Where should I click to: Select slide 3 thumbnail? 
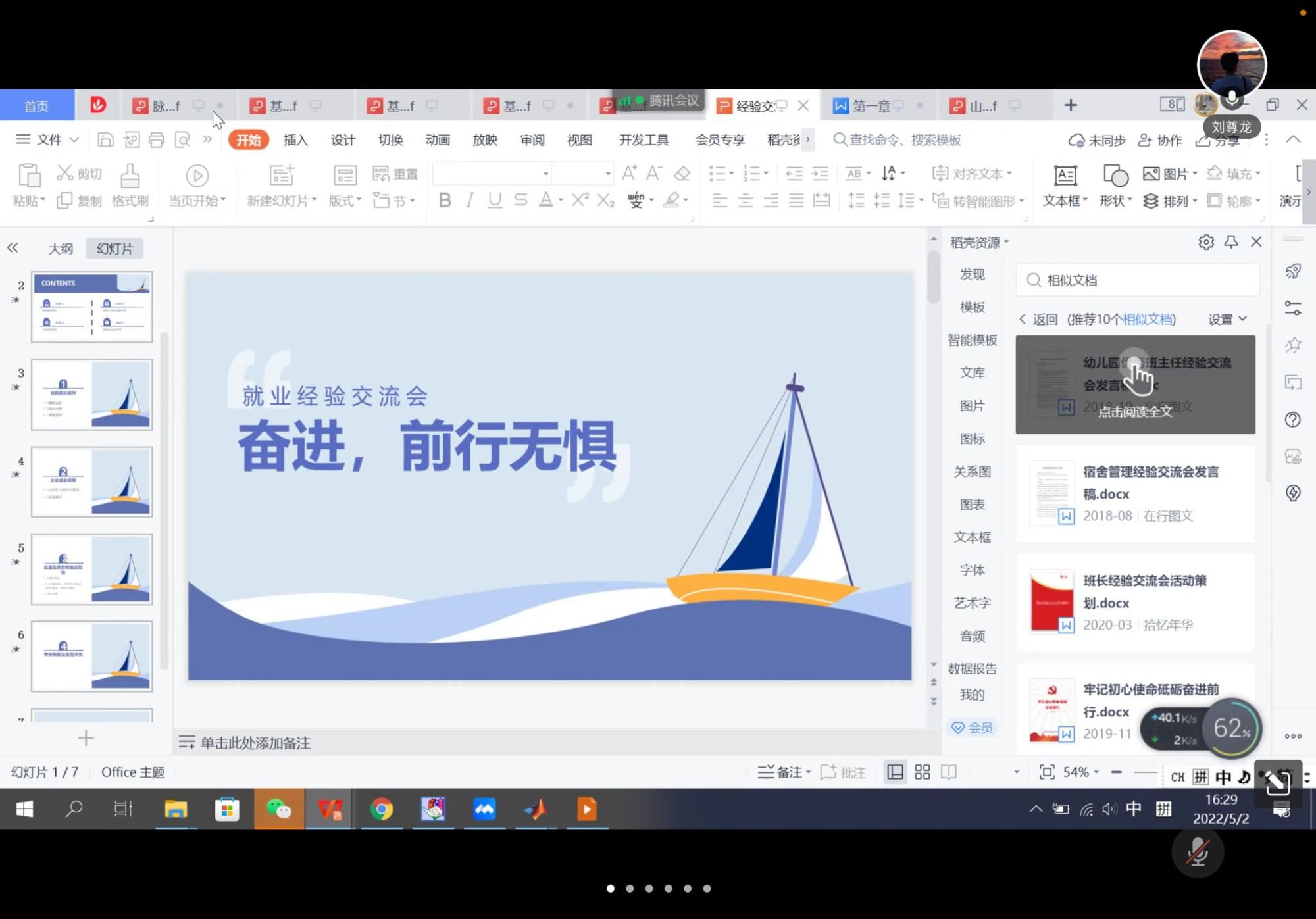(x=91, y=395)
